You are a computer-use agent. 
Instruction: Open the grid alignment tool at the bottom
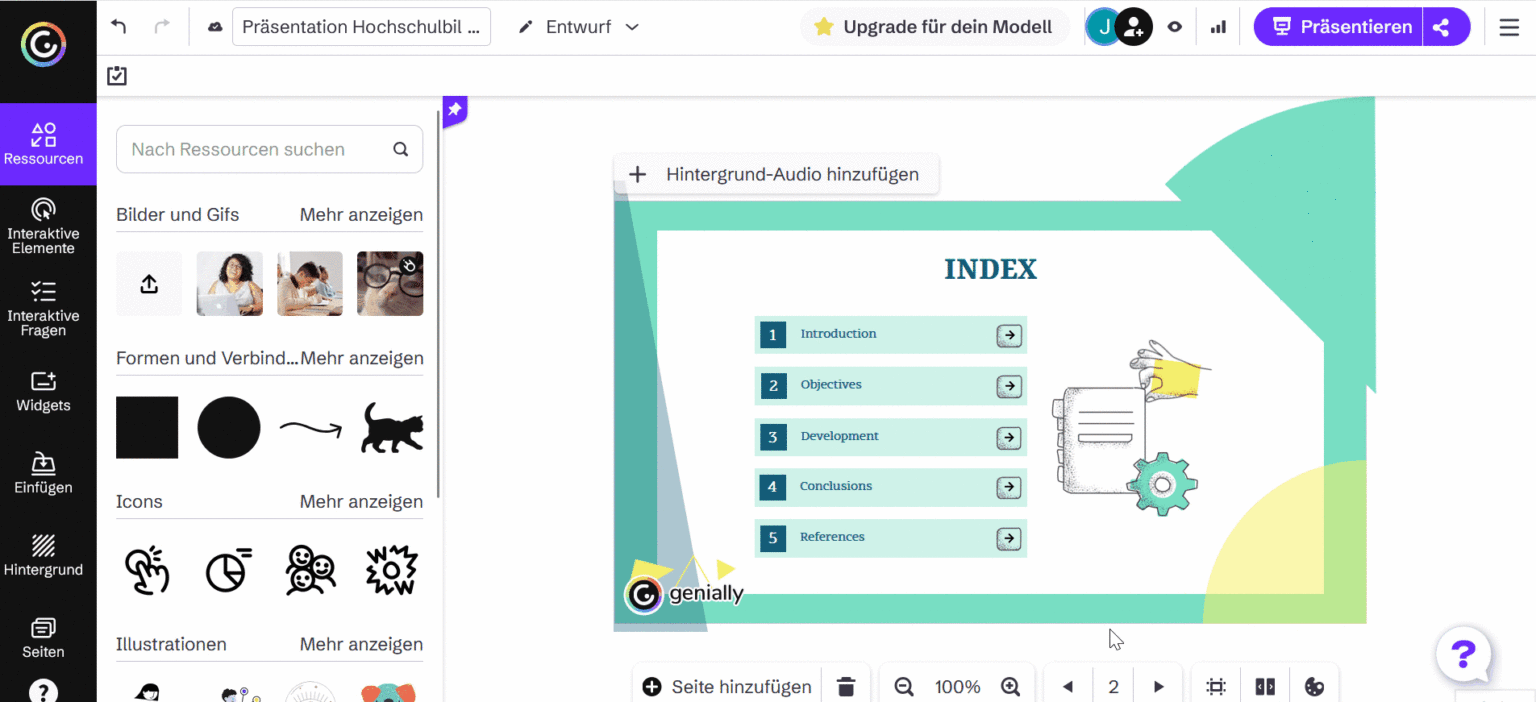tap(1215, 686)
